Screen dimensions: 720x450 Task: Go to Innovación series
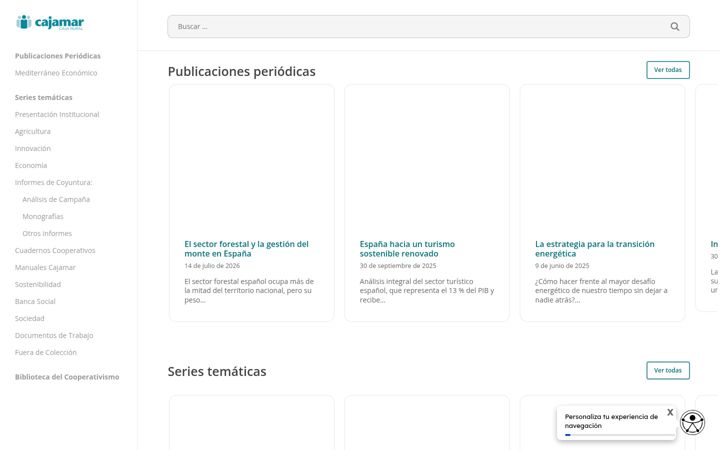[33, 148]
